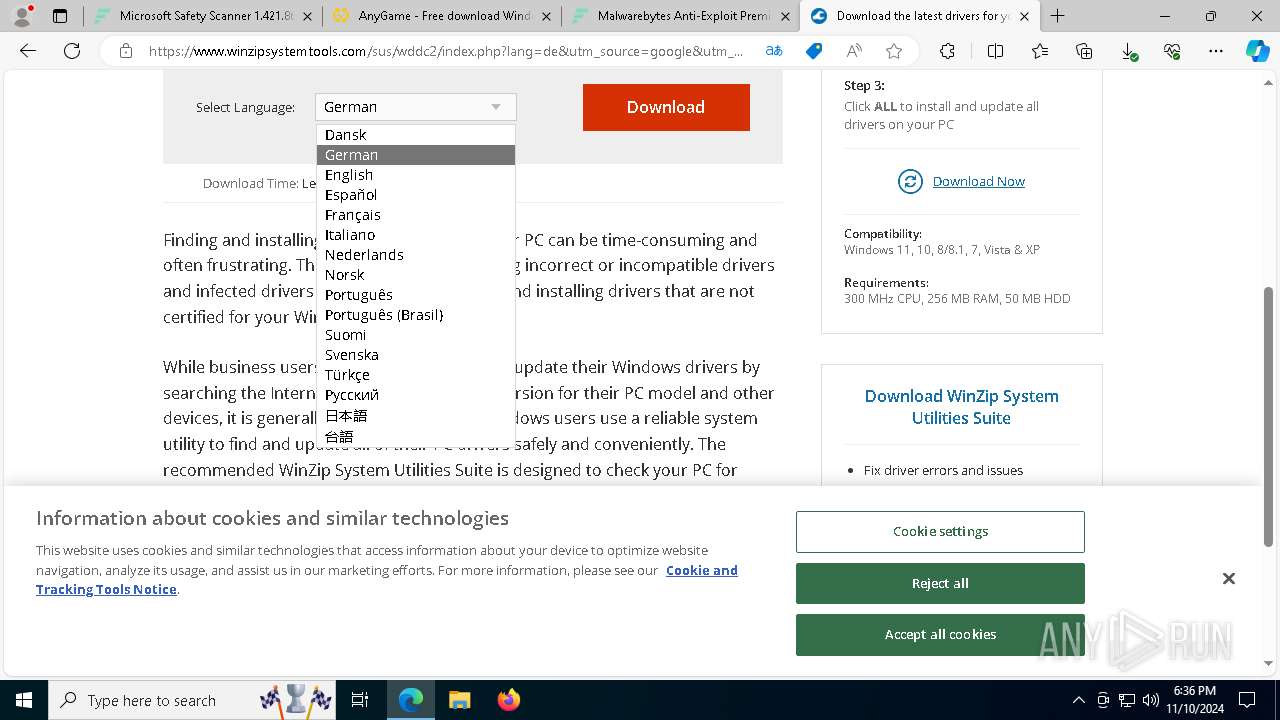Screen dimensions: 1280x720
Task: Launch Firefox from the taskbar
Action: pyautogui.click(x=508, y=700)
